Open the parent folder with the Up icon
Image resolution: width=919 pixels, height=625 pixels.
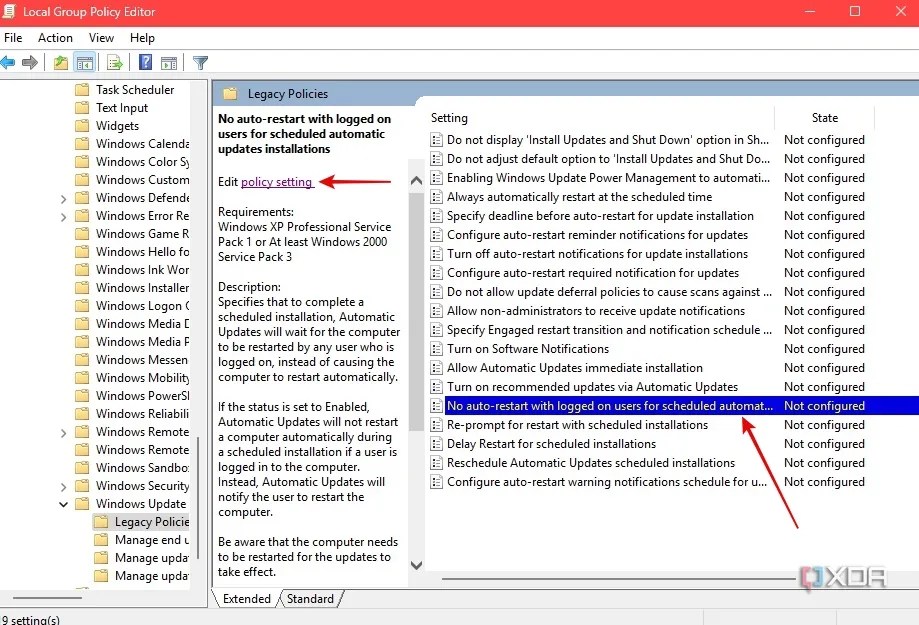(x=60, y=61)
